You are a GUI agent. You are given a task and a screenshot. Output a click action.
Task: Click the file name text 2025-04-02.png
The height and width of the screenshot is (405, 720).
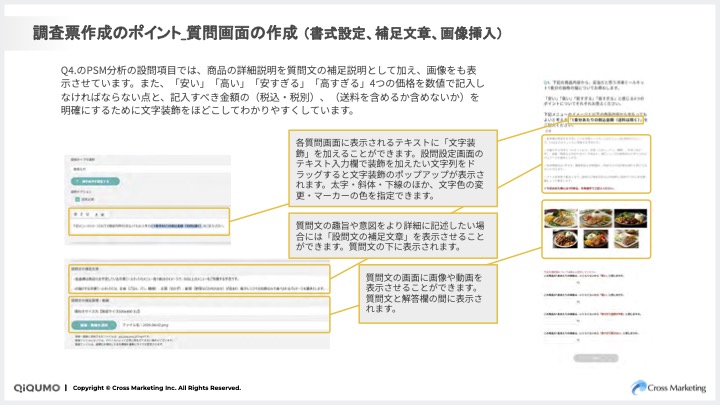click(x=145, y=325)
